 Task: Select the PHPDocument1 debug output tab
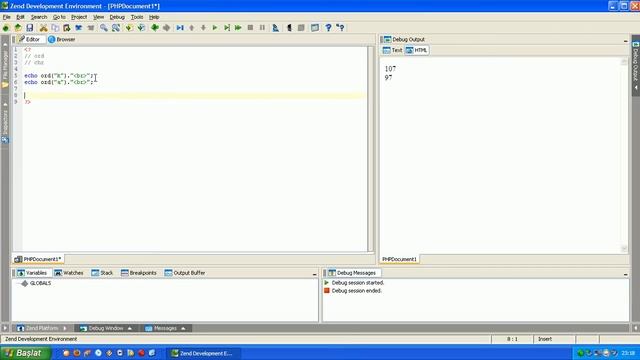coord(399,259)
